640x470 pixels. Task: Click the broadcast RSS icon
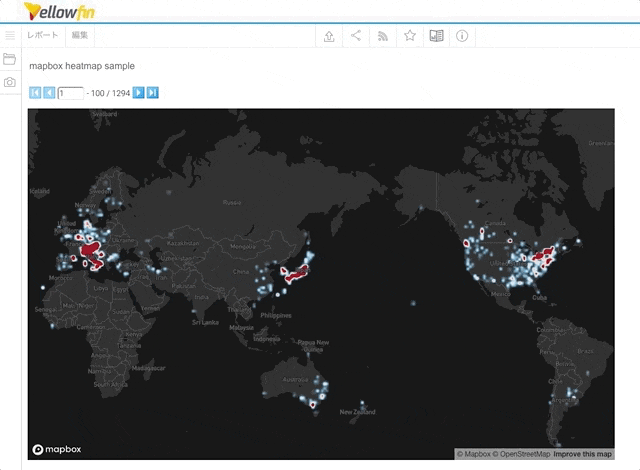pyautogui.click(x=383, y=36)
